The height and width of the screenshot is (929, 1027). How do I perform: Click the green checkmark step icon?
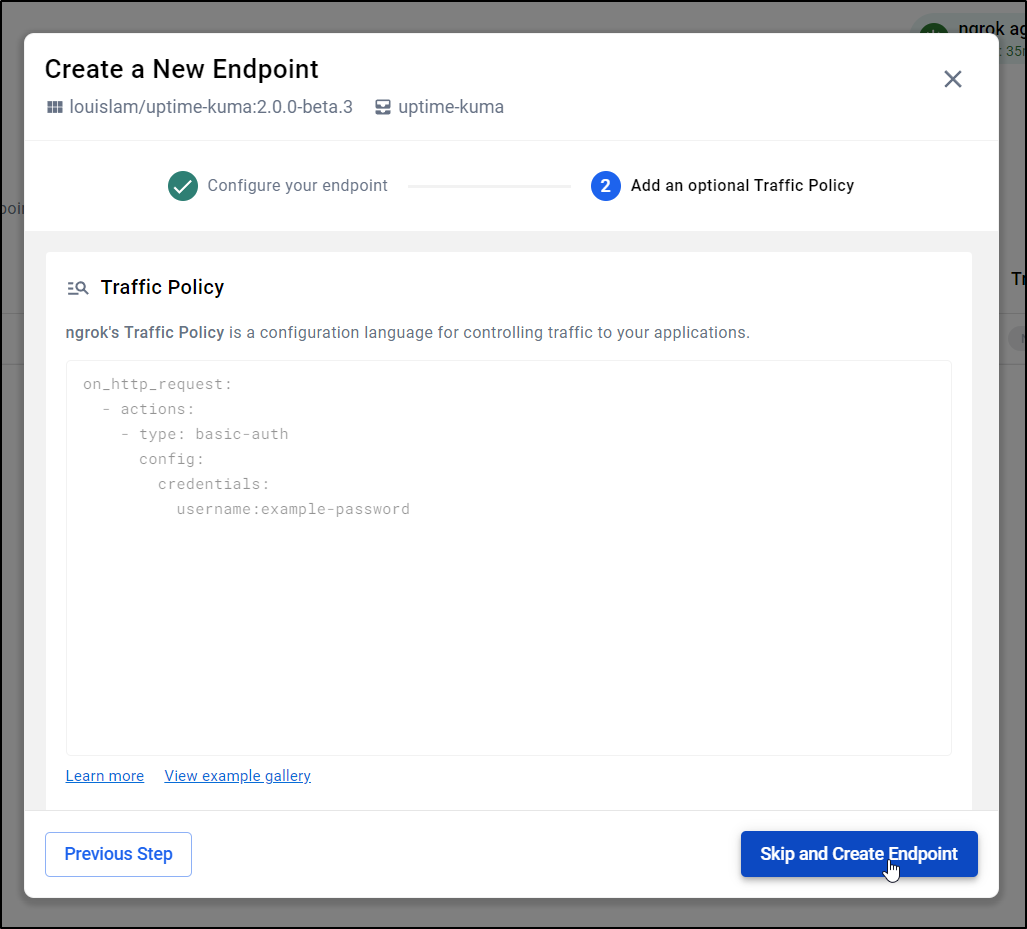[x=183, y=186]
